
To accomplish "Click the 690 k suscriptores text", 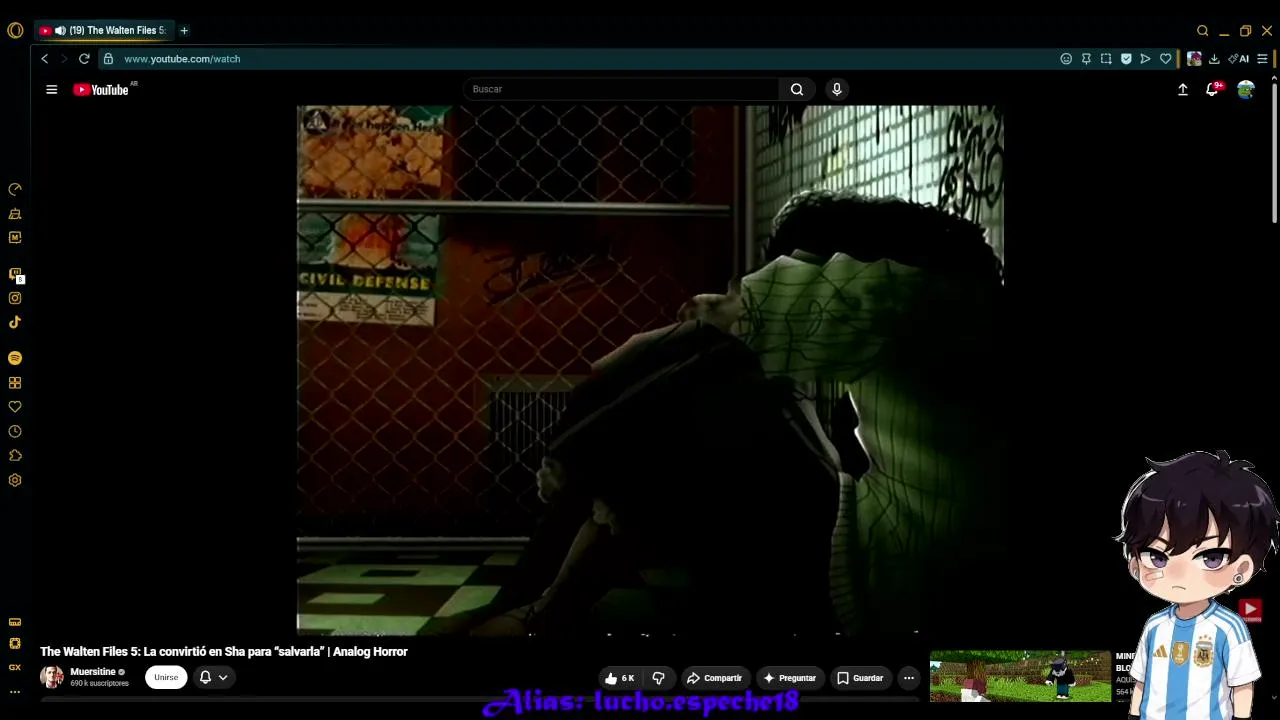I will [x=99, y=684].
